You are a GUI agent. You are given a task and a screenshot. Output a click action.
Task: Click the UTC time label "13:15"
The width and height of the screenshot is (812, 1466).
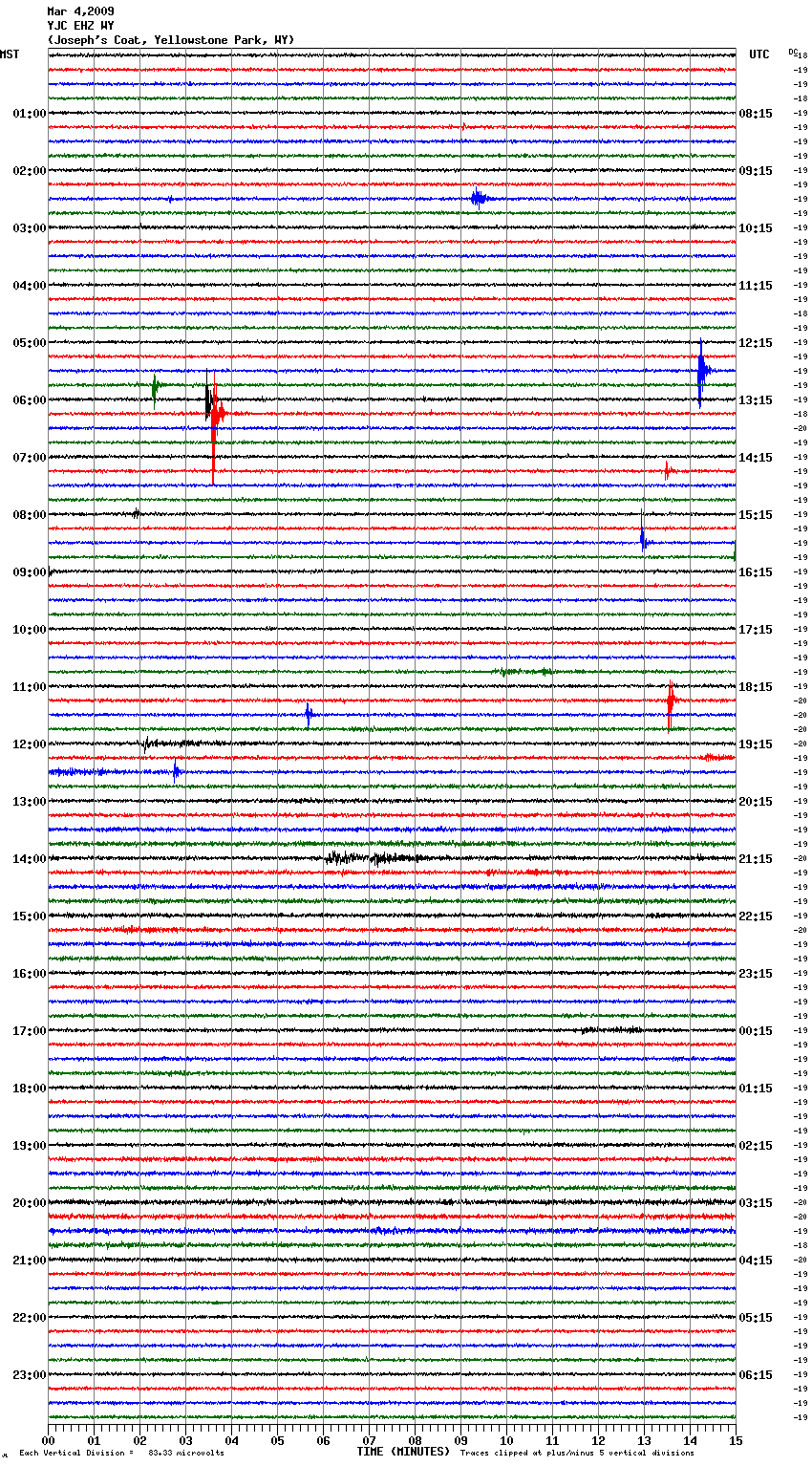[x=756, y=400]
